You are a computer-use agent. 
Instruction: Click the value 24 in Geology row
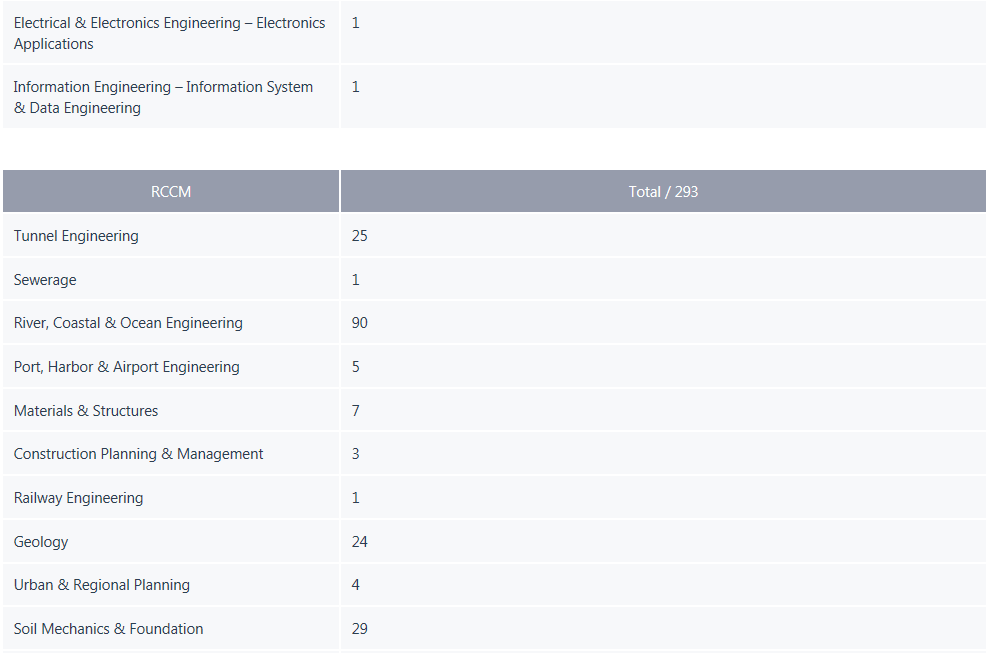coord(359,541)
